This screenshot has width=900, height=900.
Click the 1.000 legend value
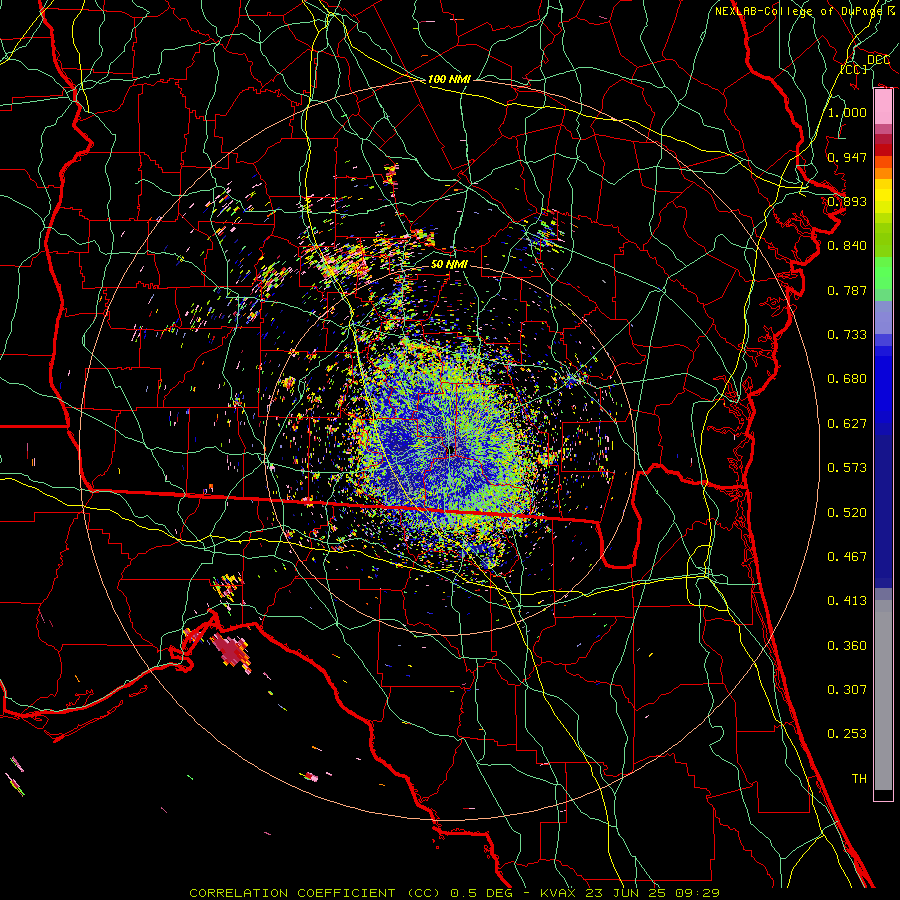847,112
